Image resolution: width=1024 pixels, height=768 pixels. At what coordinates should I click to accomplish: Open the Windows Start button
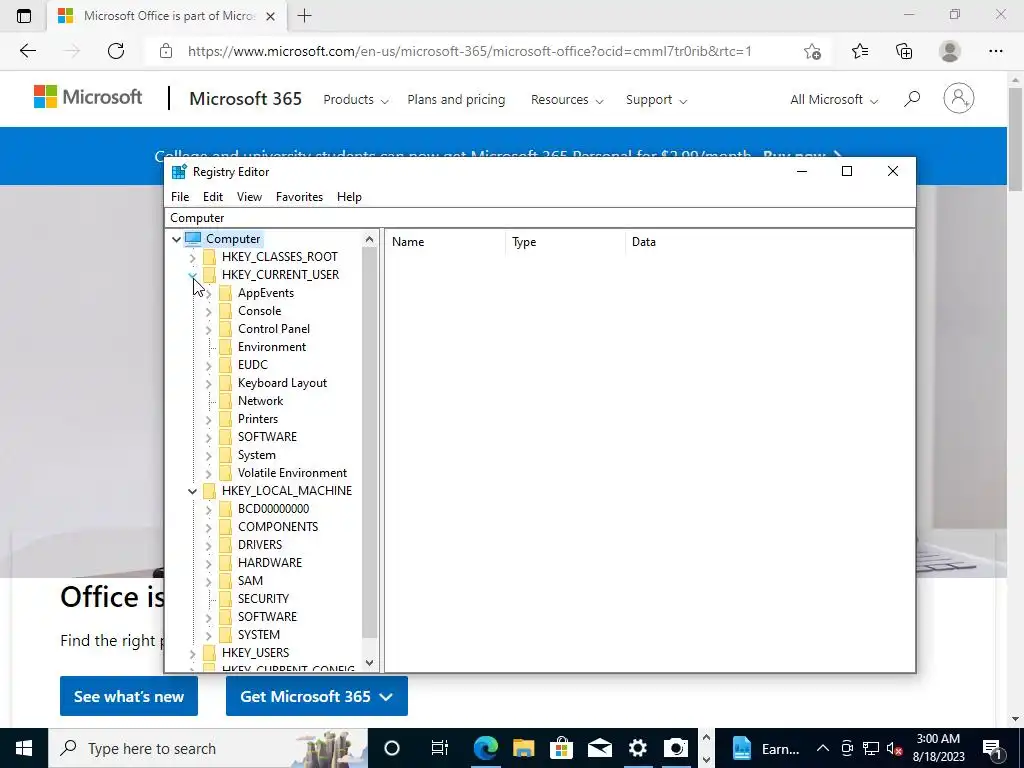tap(24, 748)
